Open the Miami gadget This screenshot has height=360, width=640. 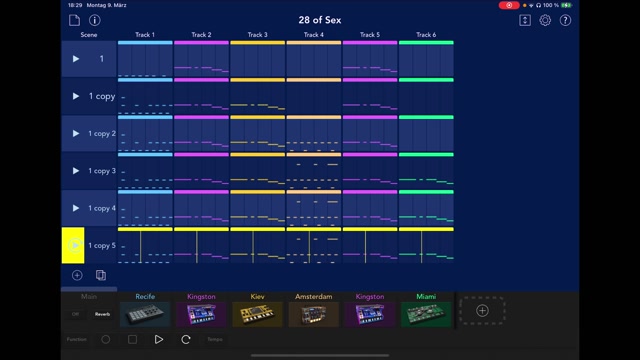tap(426, 314)
